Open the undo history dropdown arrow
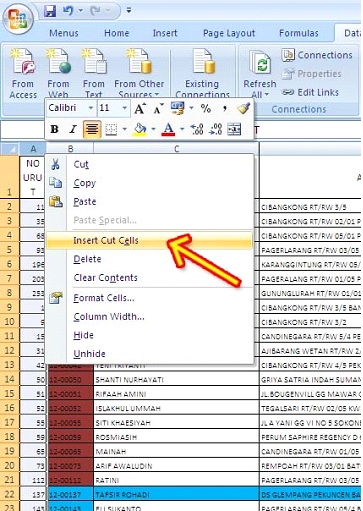 (80, 11)
